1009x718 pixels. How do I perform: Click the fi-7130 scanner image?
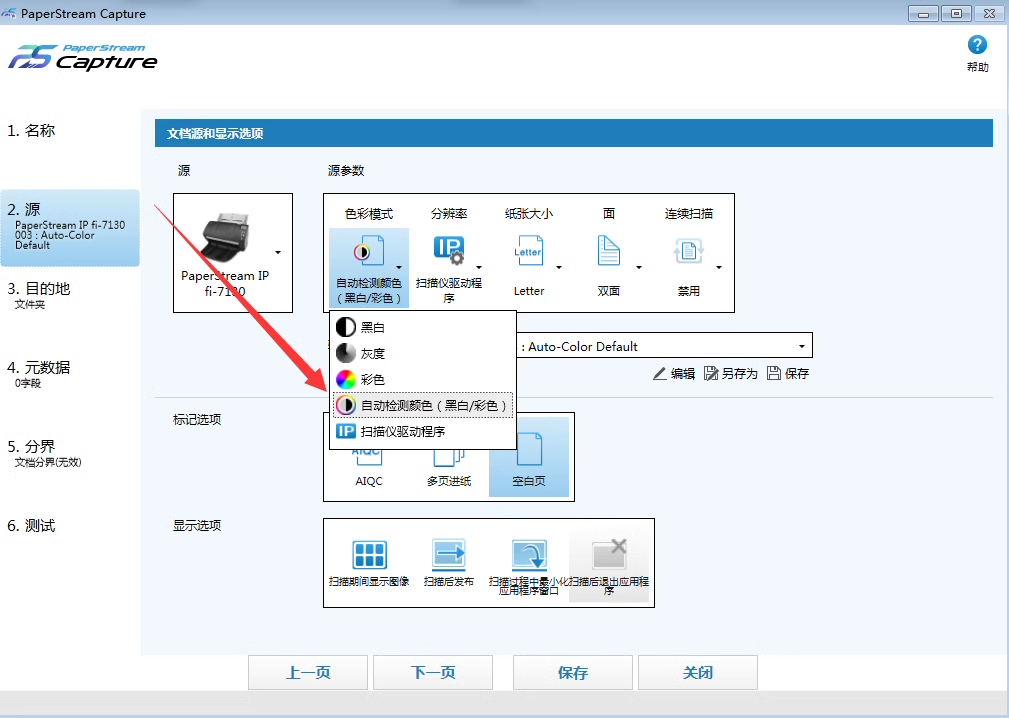pos(225,235)
